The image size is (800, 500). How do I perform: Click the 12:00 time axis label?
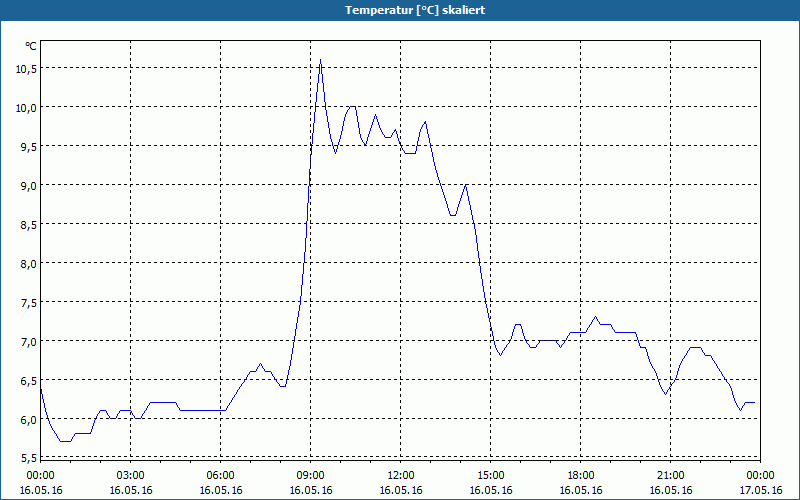[x=401, y=476]
